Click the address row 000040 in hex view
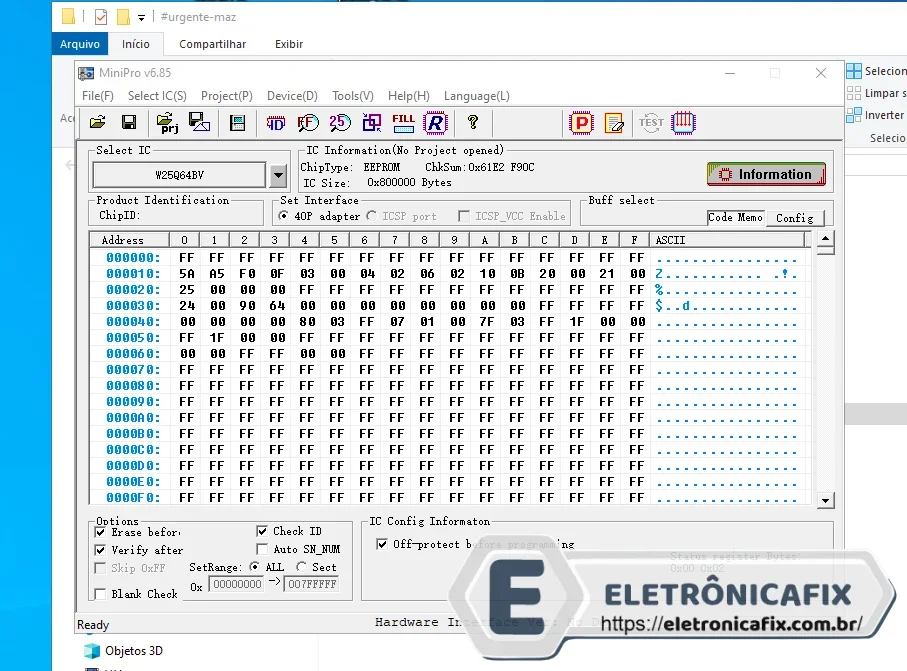This screenshot has width=907, height=671. tap(133, 322)
